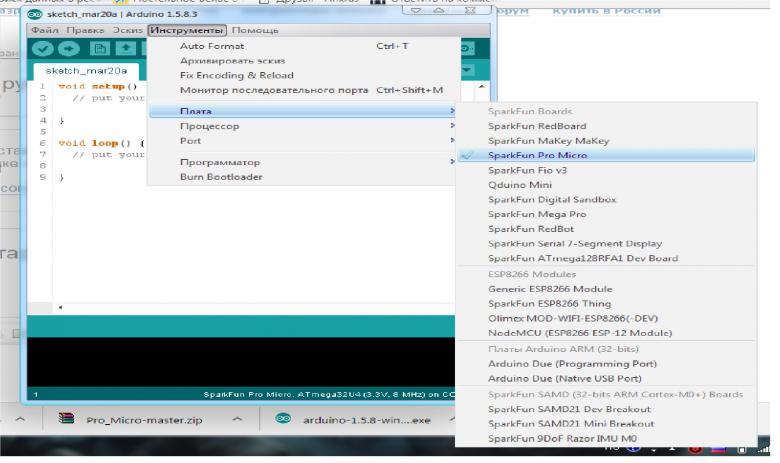Select SparkFun MaKey MaKey board
This screenshot has height=463, width=780.
point(606,141)
